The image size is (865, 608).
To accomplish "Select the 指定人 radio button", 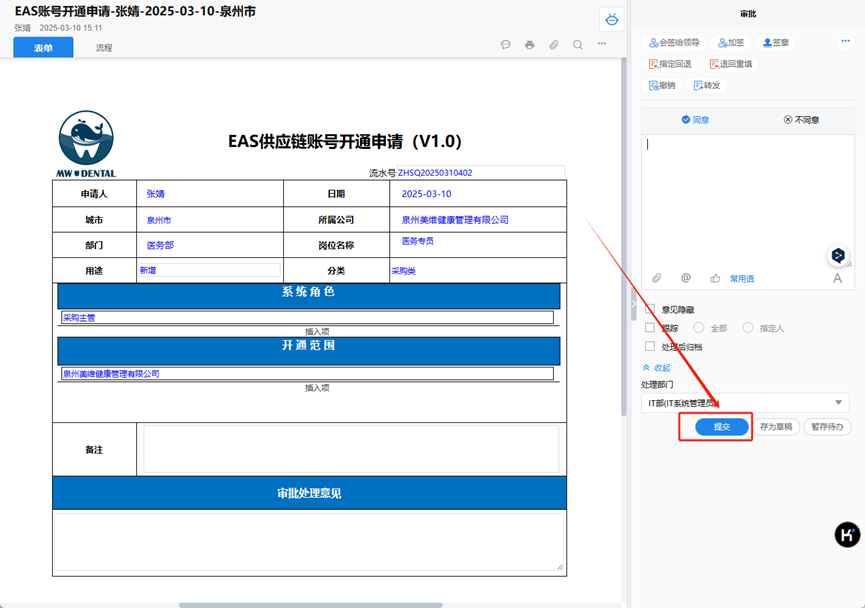I will (x=748, y=328).
